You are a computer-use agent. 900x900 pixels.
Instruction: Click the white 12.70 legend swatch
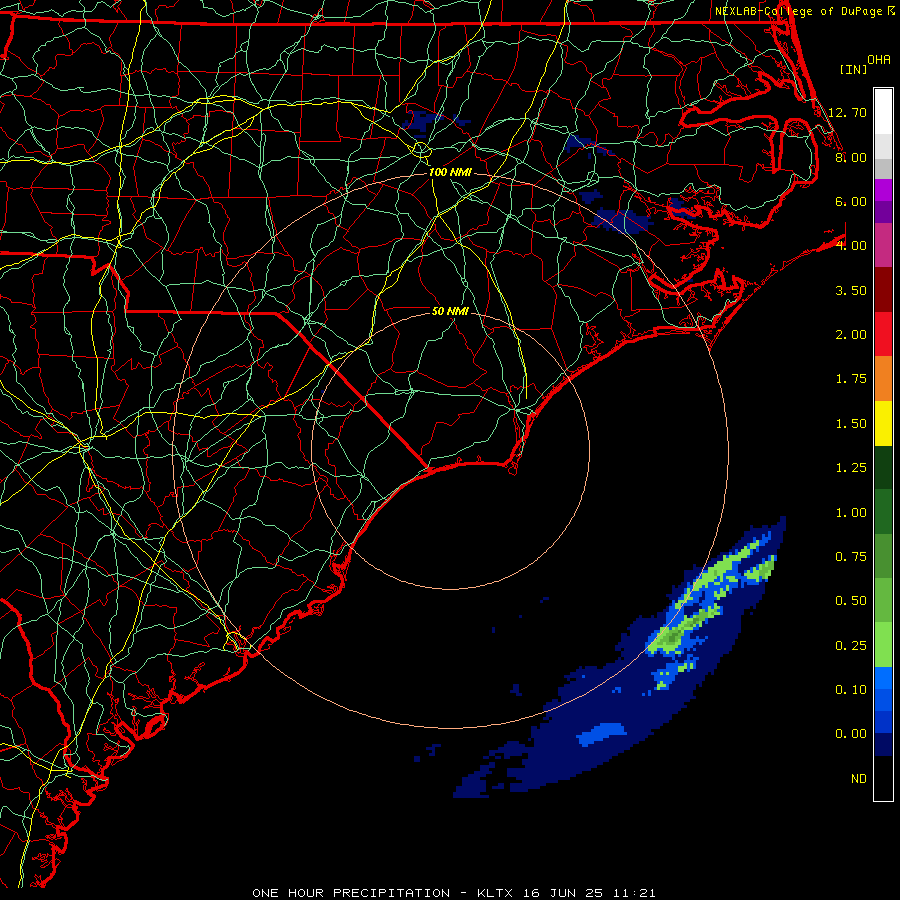[x=883, y=111]
